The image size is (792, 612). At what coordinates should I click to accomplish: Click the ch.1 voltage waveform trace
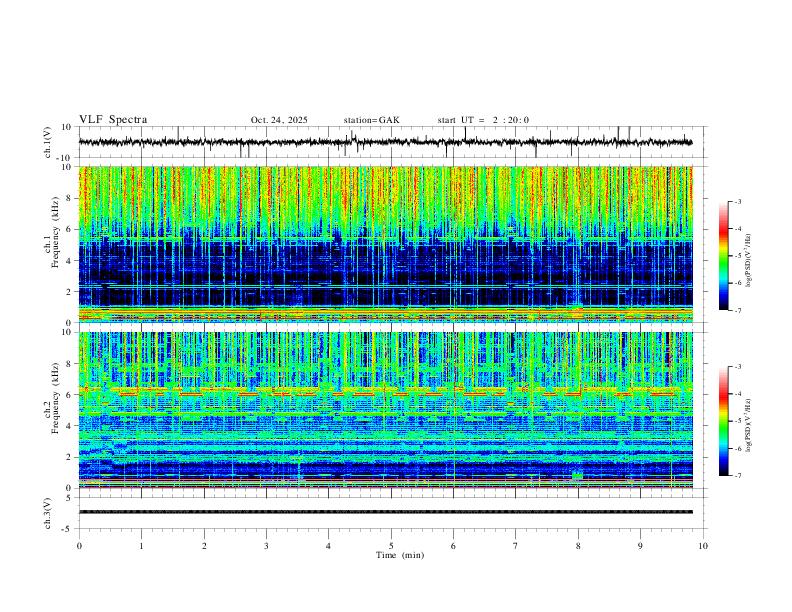[x=385, y=142]
